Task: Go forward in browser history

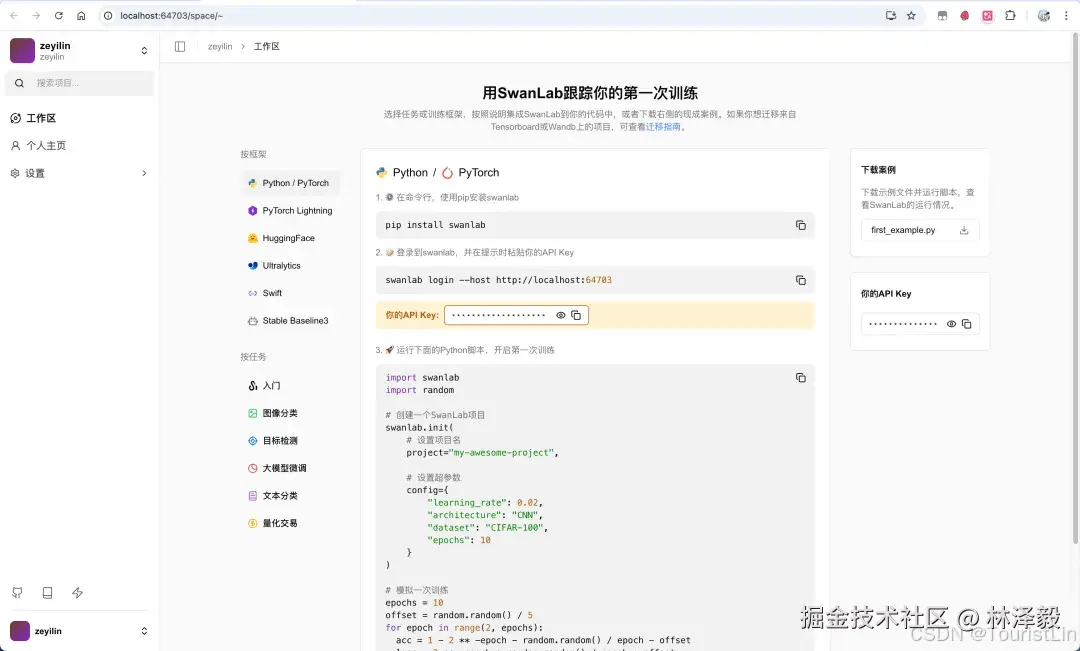Action: tap(37, 15)
